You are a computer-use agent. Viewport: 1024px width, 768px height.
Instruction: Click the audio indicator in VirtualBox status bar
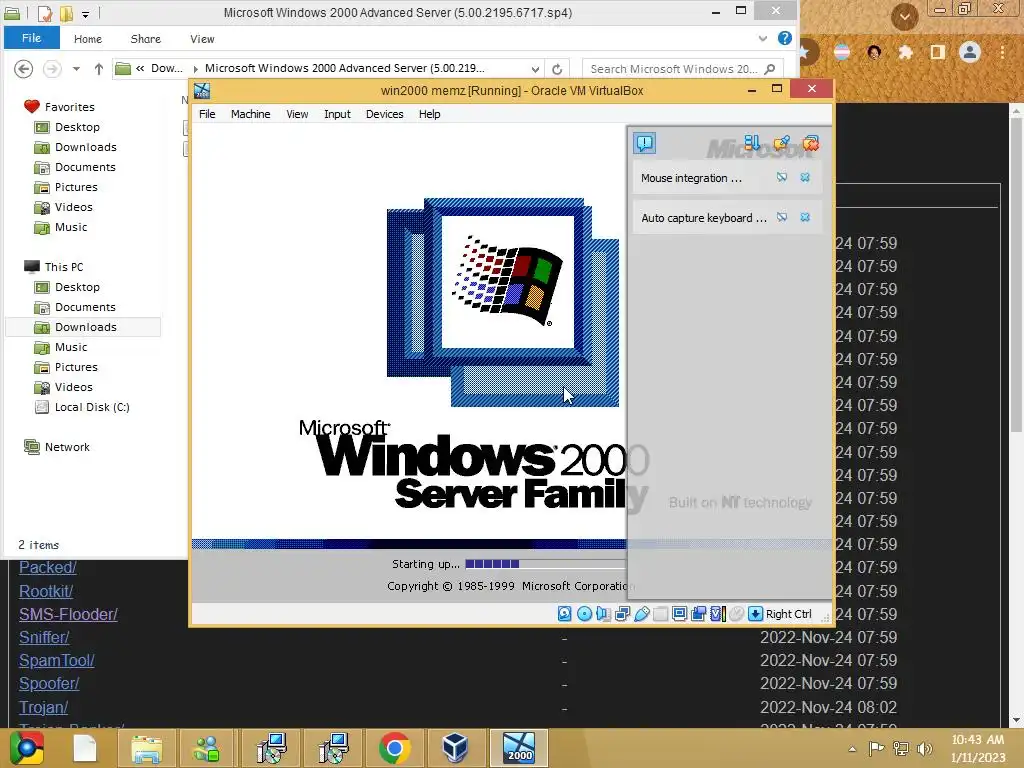point(603,613)
